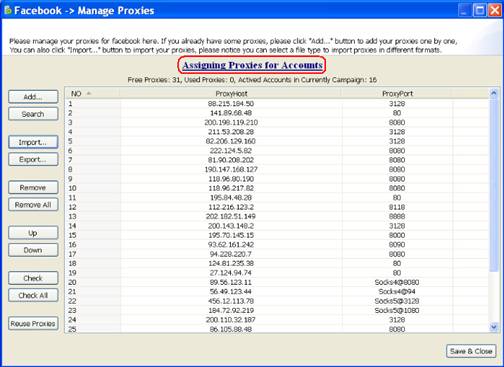
Task: Click the window icon in the title bar
Action: (8, 10)
